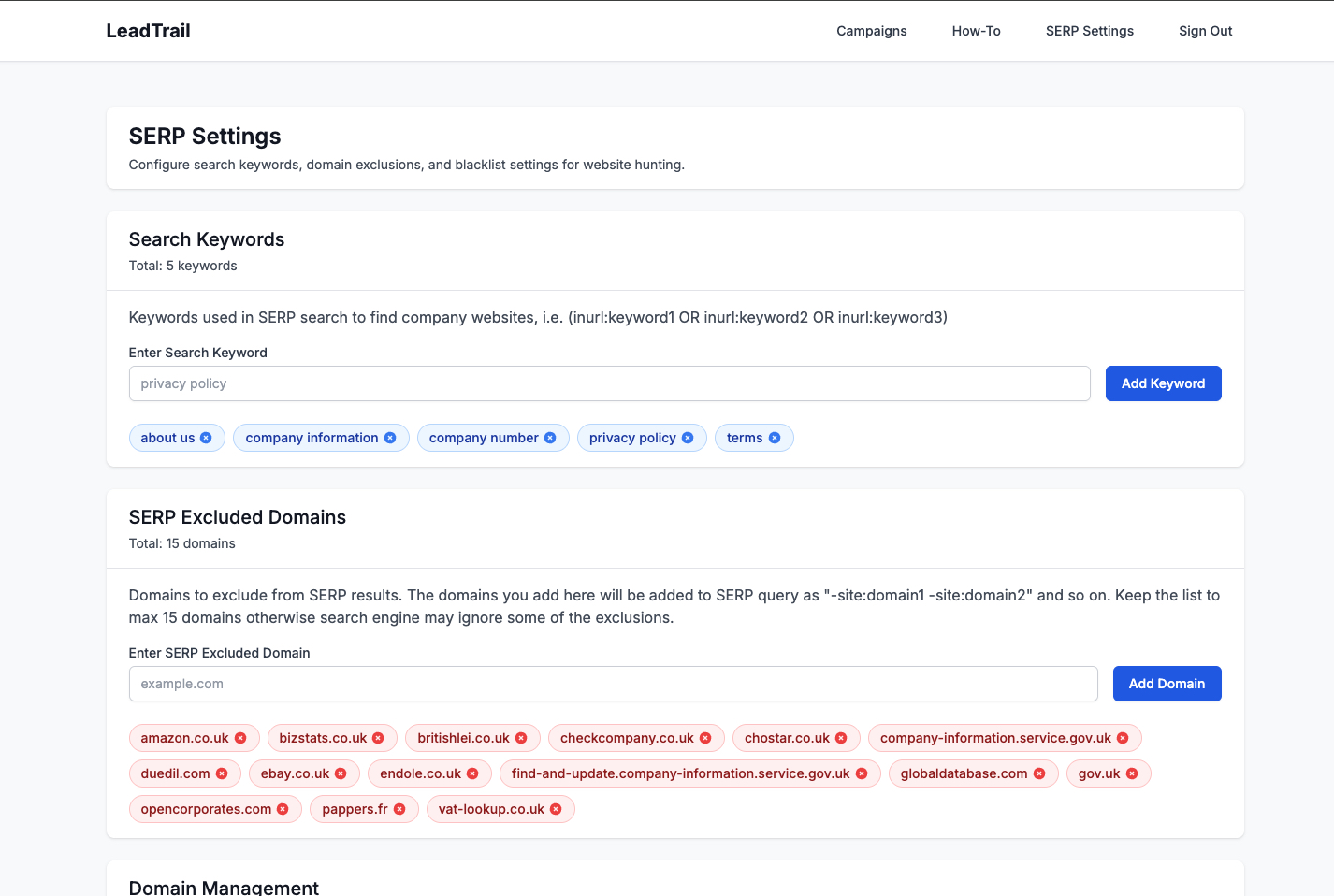Remove find-and-update.company-information.service.gov.uk exclusion
This screenshot has width=1334, height=896.
pyautogui.click(x=860, y=773)
